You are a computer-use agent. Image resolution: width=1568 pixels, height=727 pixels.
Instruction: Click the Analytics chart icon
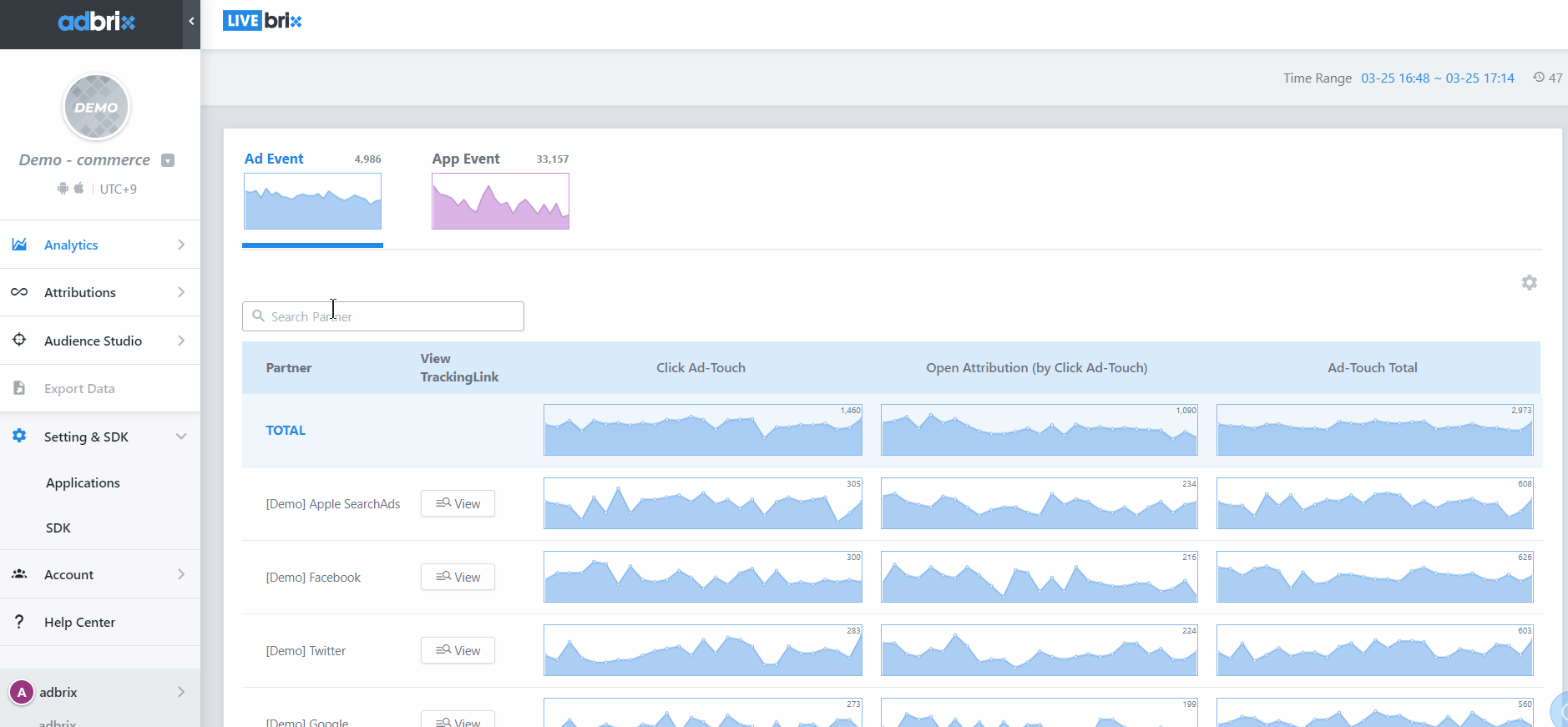[x=19, y=245]
